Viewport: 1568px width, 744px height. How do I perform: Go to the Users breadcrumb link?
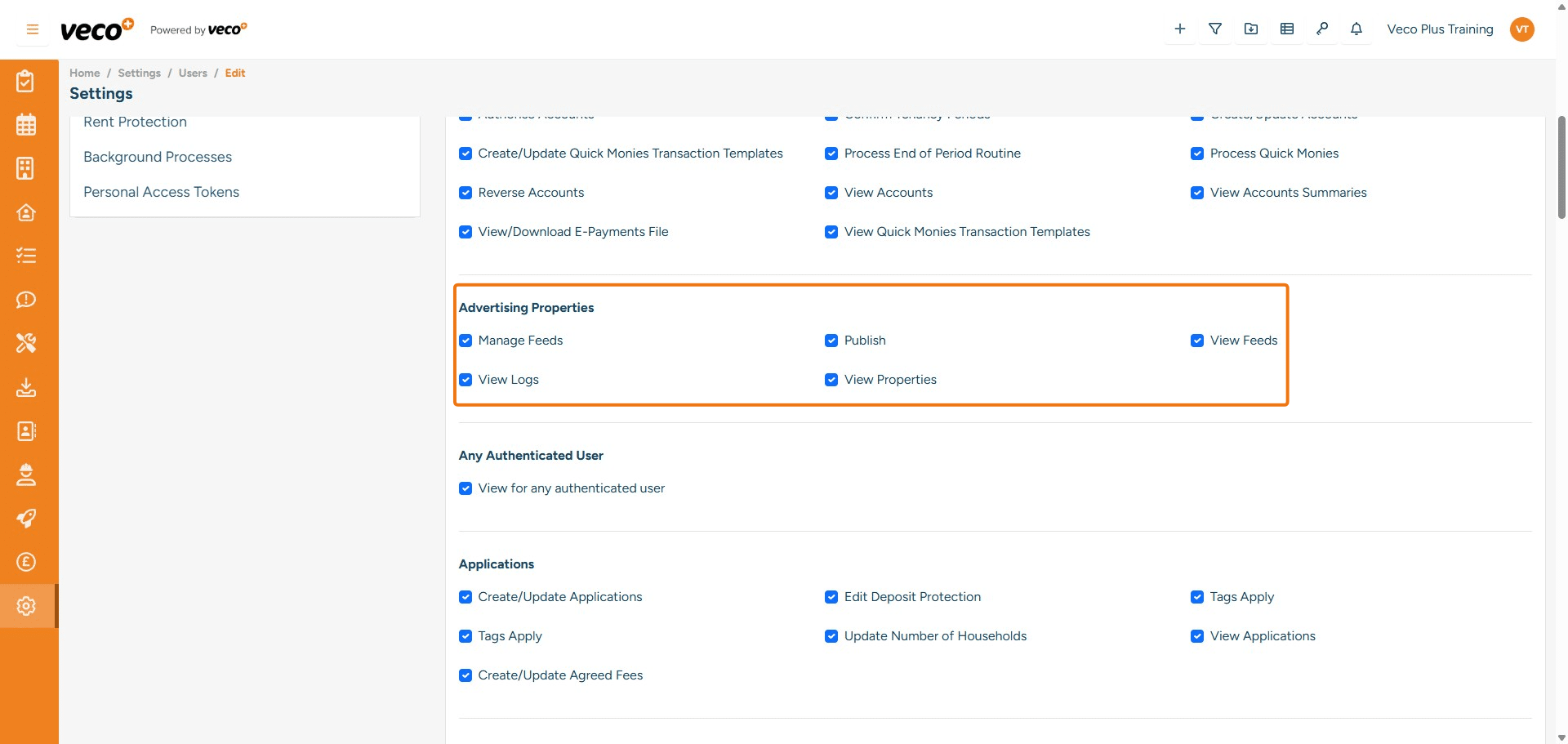tap(193, 73)
